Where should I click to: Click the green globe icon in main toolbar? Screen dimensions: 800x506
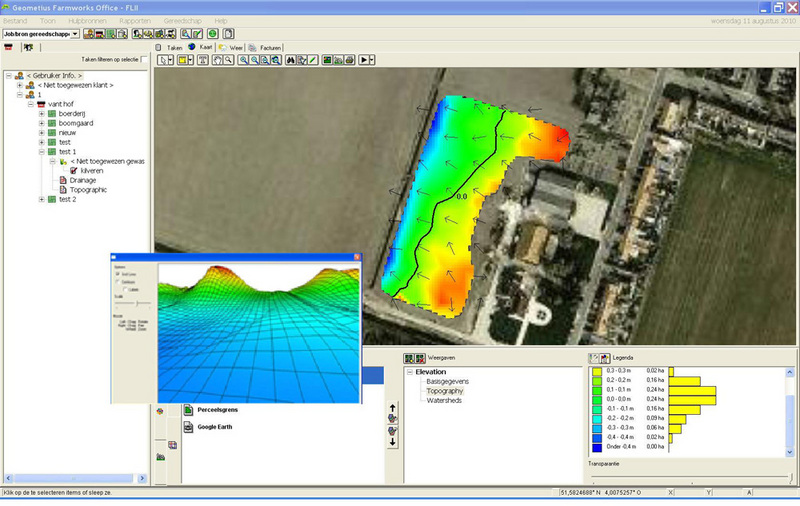[x=212, y=34]
